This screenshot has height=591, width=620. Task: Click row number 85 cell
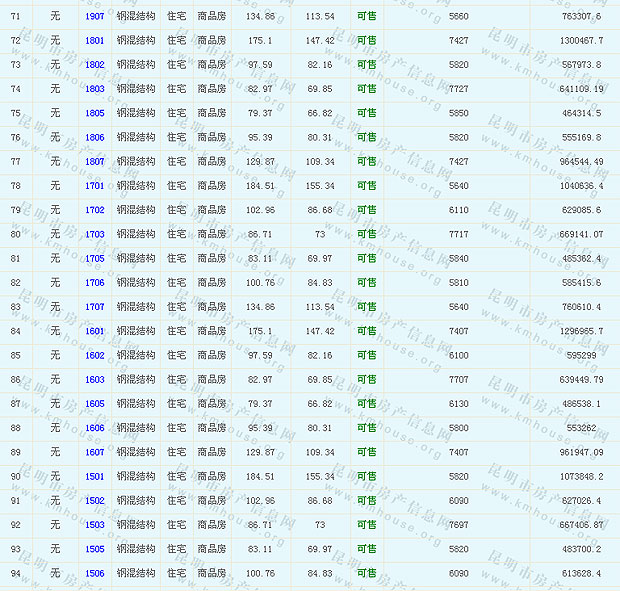point(16,355)
